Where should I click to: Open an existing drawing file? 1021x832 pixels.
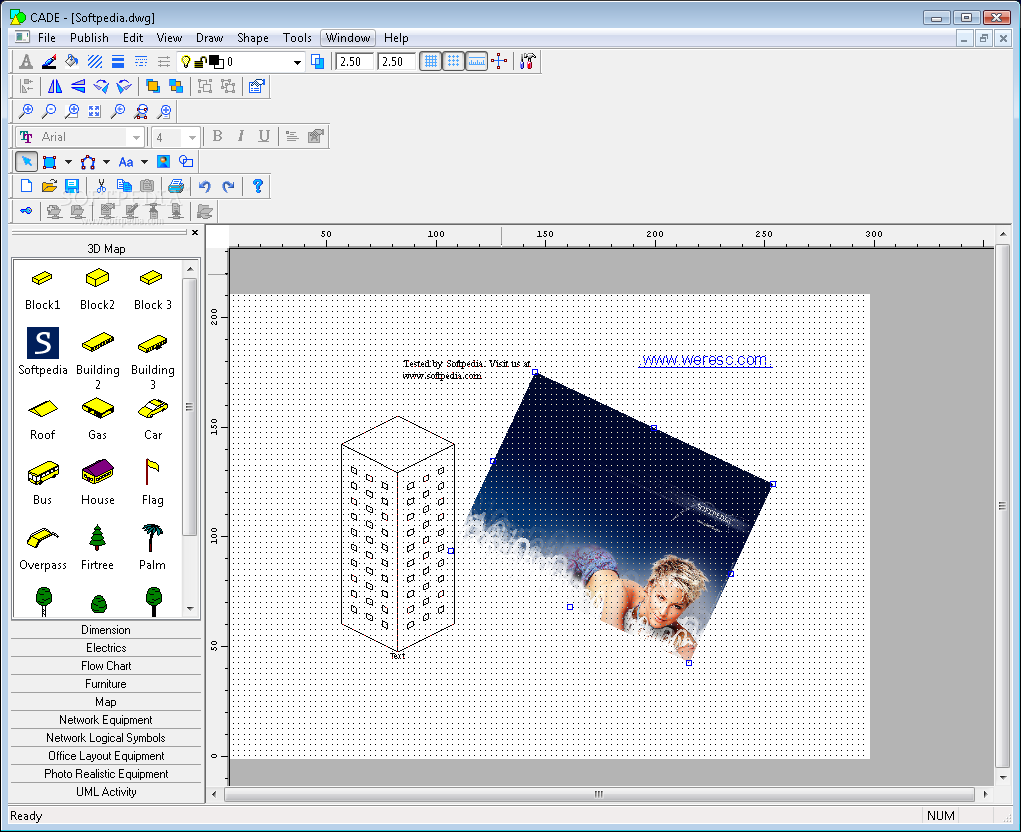tap(49, 186)
